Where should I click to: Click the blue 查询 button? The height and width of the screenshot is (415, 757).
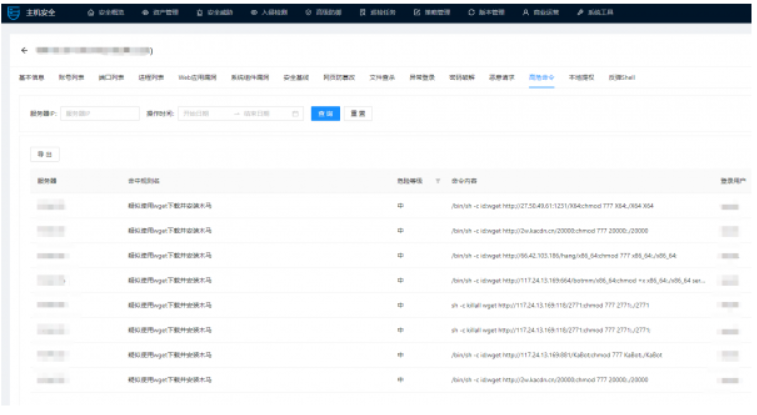click(x=325, y=113)
